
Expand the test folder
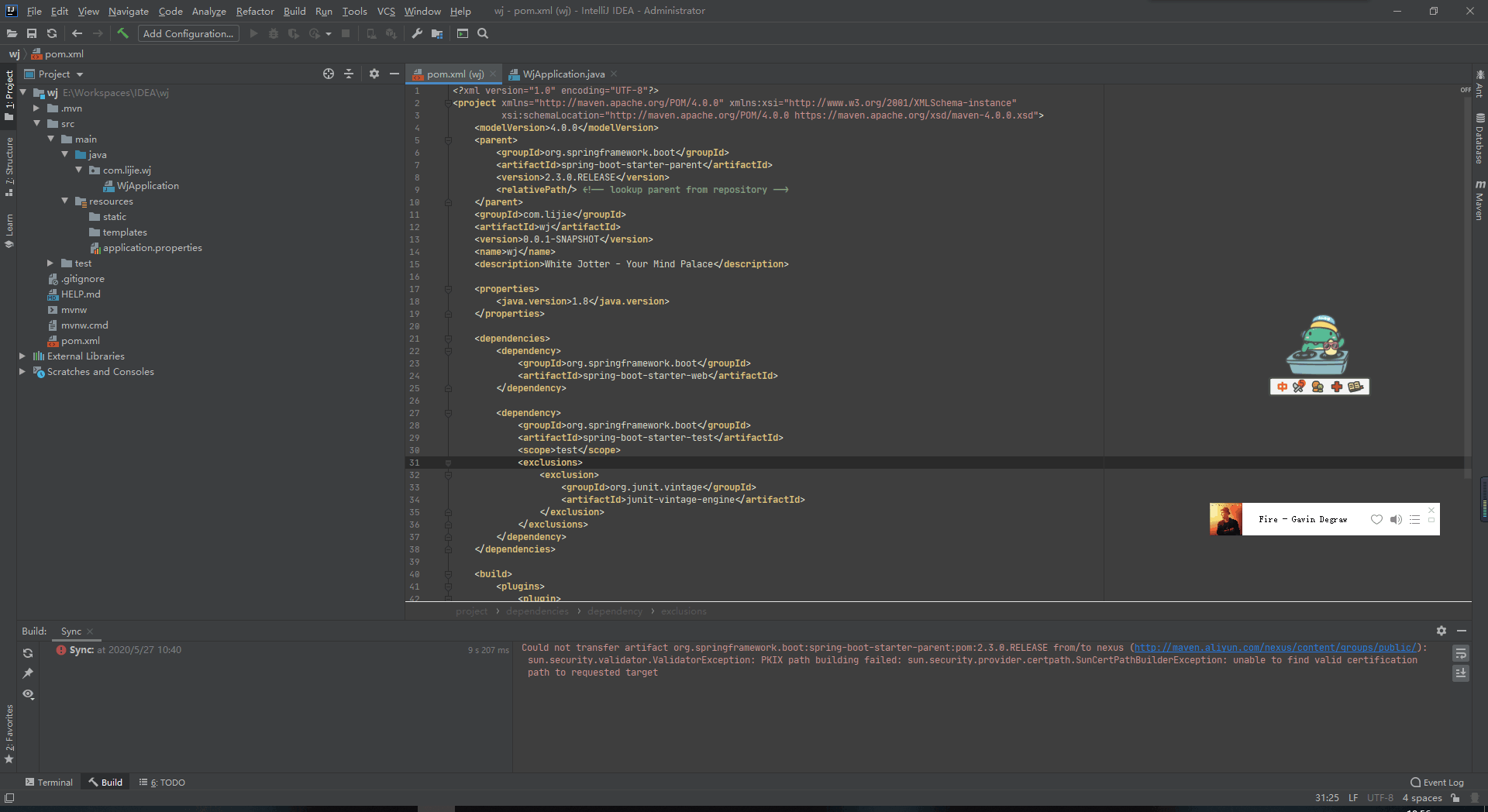tap(50, 263)
